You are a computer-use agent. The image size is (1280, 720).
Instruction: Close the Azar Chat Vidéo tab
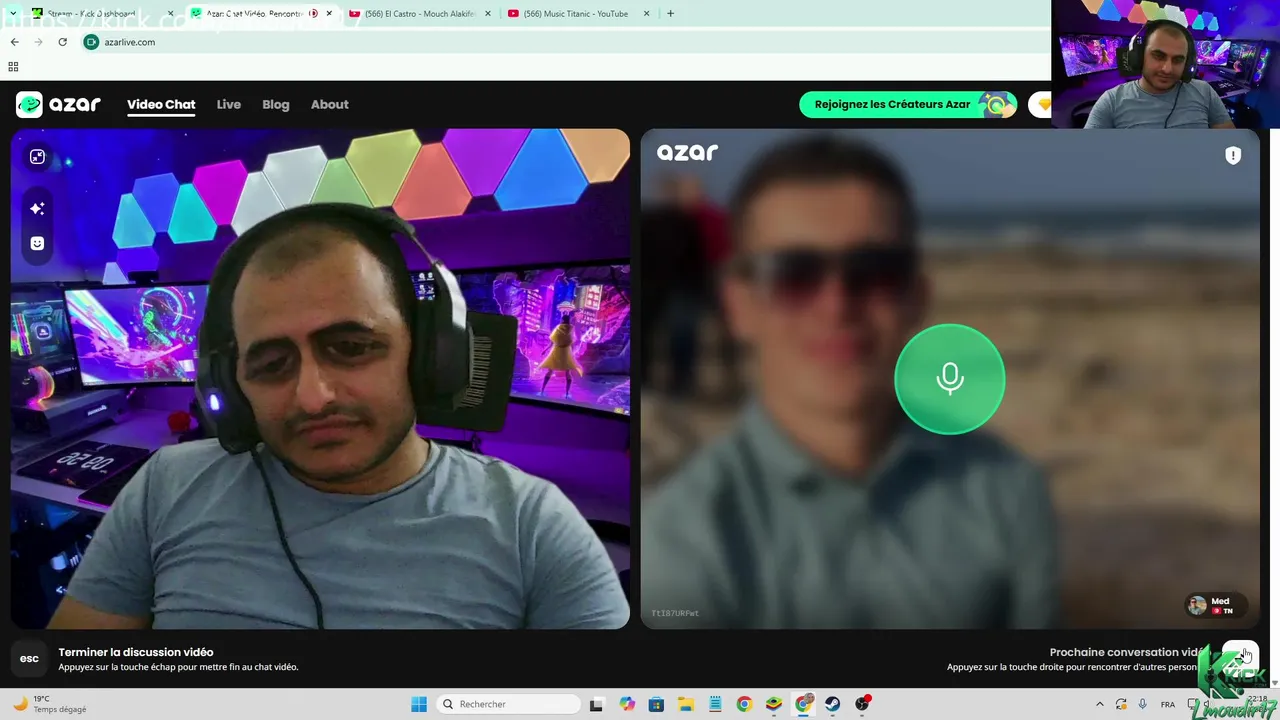pyautogui.click(x=329, y=14)
